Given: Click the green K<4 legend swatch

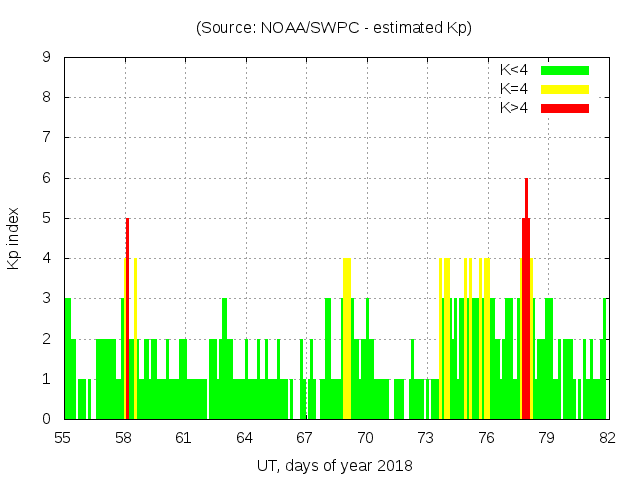Looking at the screenshot, I should (x=565, y=70).
